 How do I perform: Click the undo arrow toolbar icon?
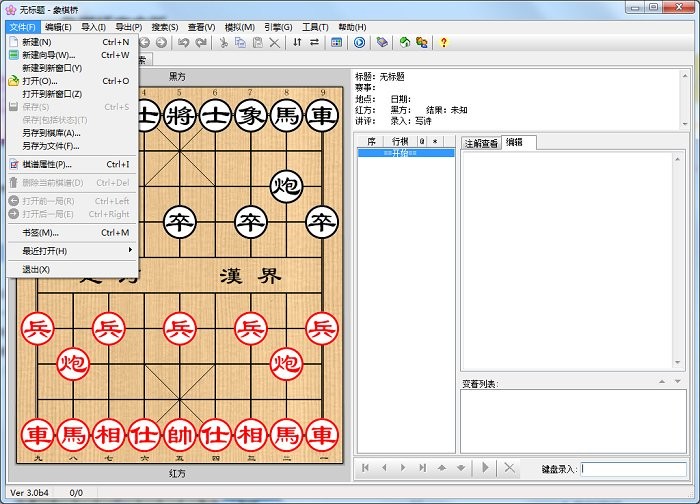(x=183, y=43)
